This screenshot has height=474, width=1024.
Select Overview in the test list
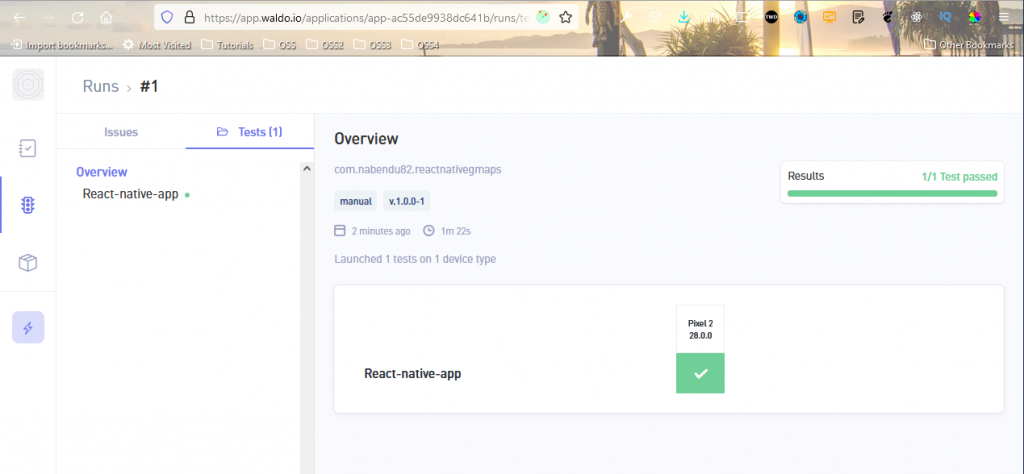(102, 172)
